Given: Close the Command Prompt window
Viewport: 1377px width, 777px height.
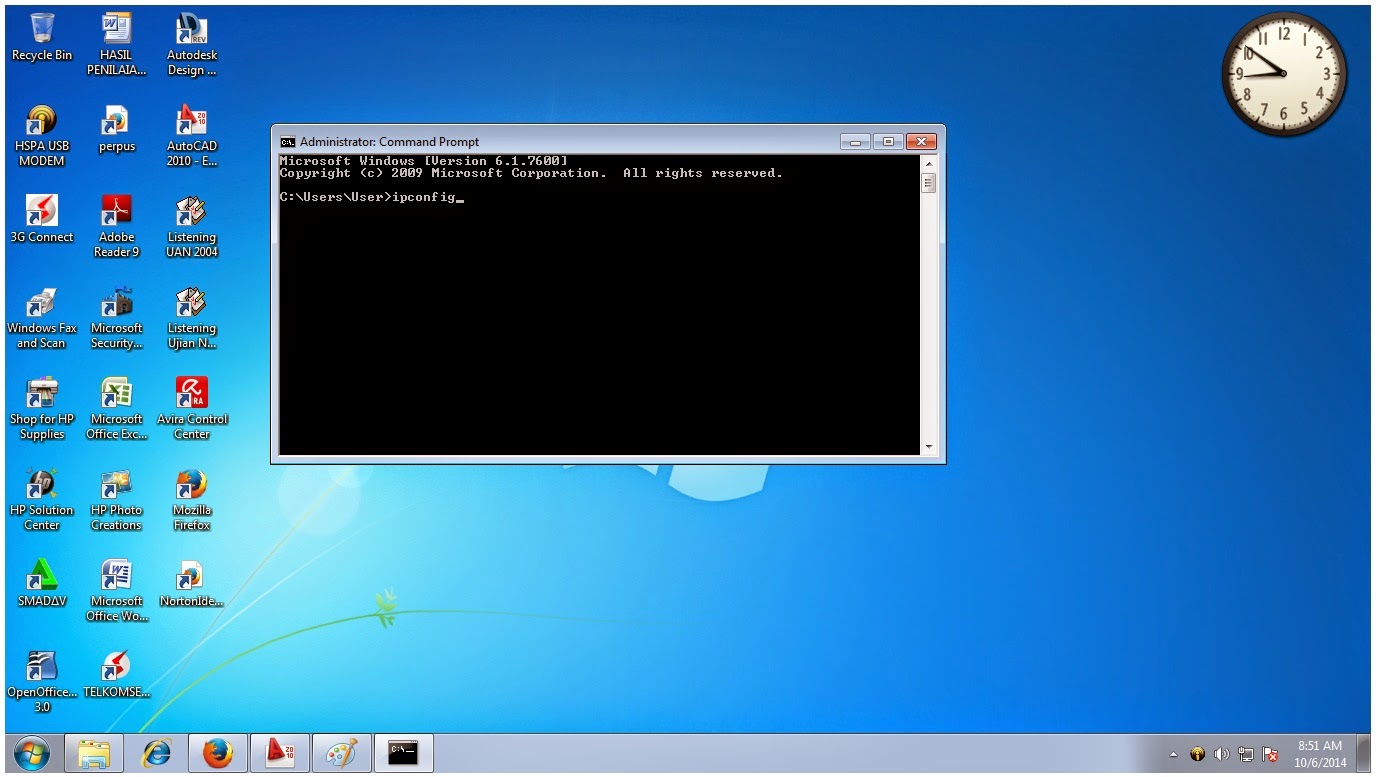Looking at the screenshot, I should tap(920, 141).
